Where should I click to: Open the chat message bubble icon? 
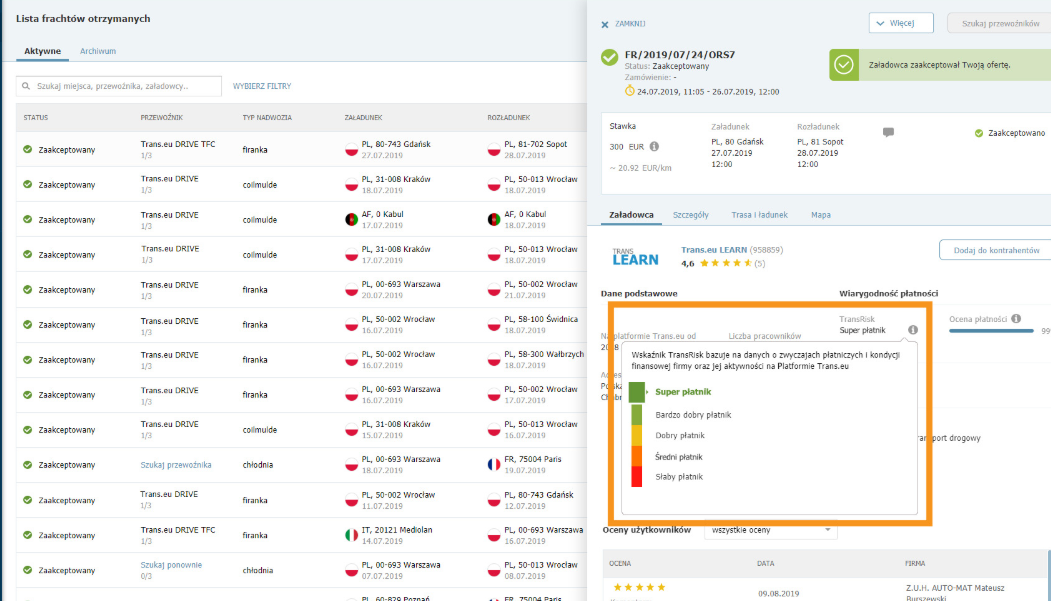(x=888, y=133)
